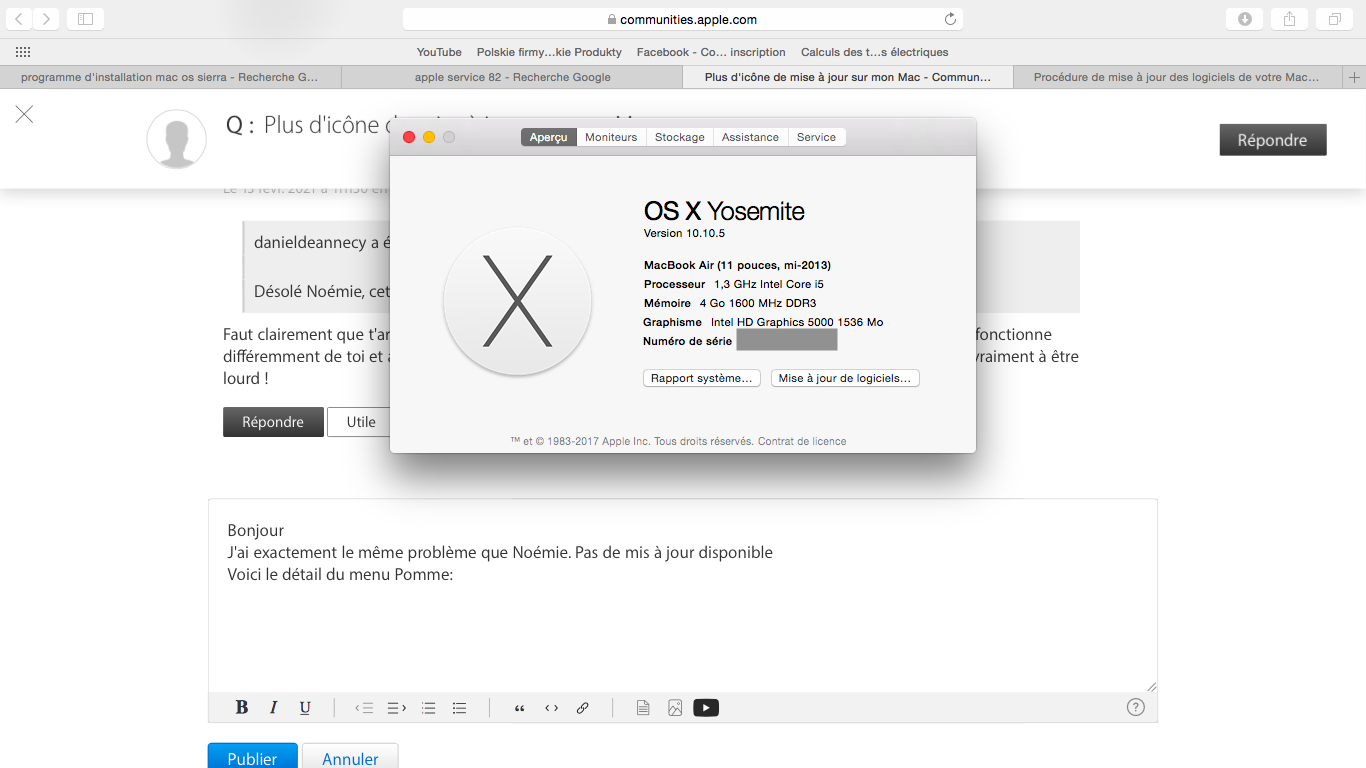Cancel the reply with Annuler
1366x768 pixels.
[350, 758]
